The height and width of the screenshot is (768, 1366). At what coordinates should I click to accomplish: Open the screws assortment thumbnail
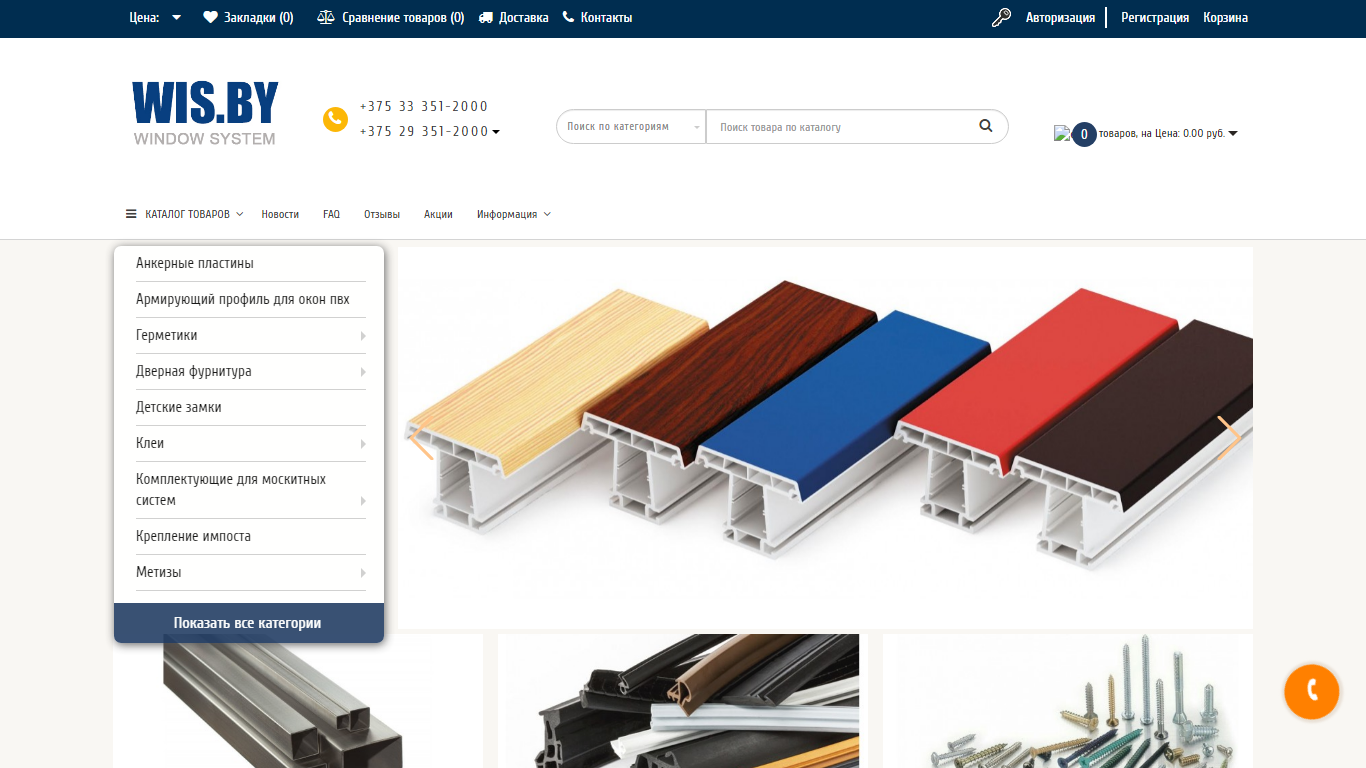point(1068,701)
